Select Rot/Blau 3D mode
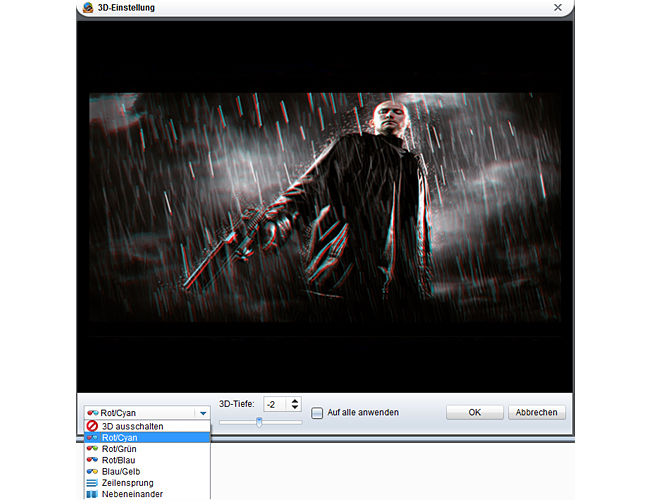Viewport: 650px width, 500px height. [147, 460]
